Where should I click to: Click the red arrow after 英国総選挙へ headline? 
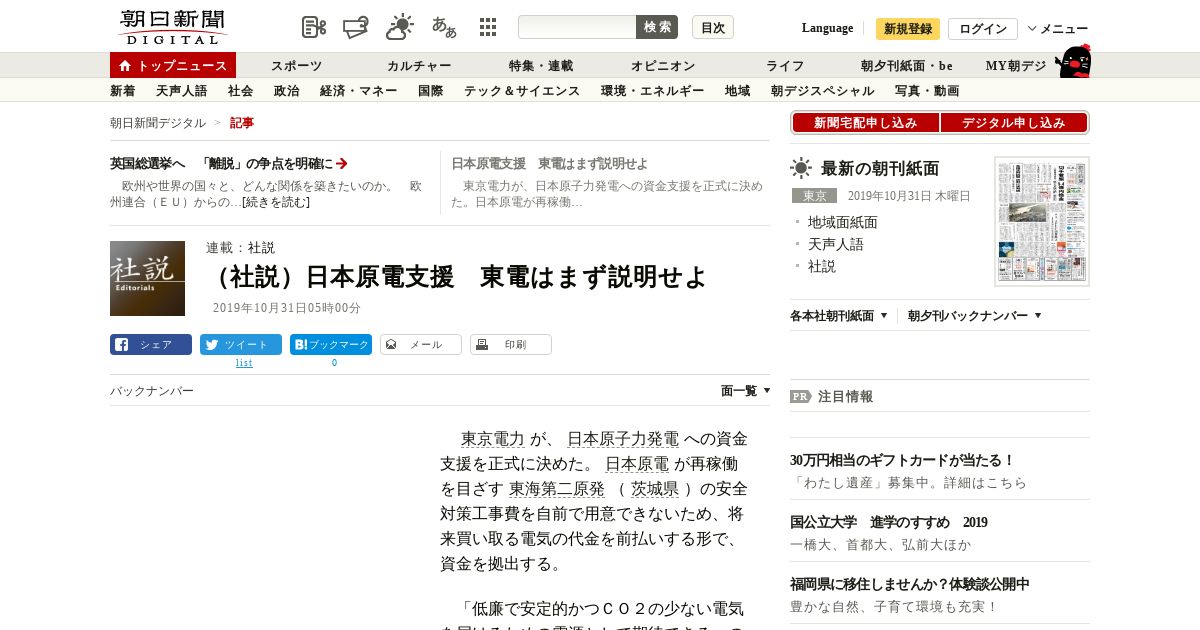click(x=342, y=164)
